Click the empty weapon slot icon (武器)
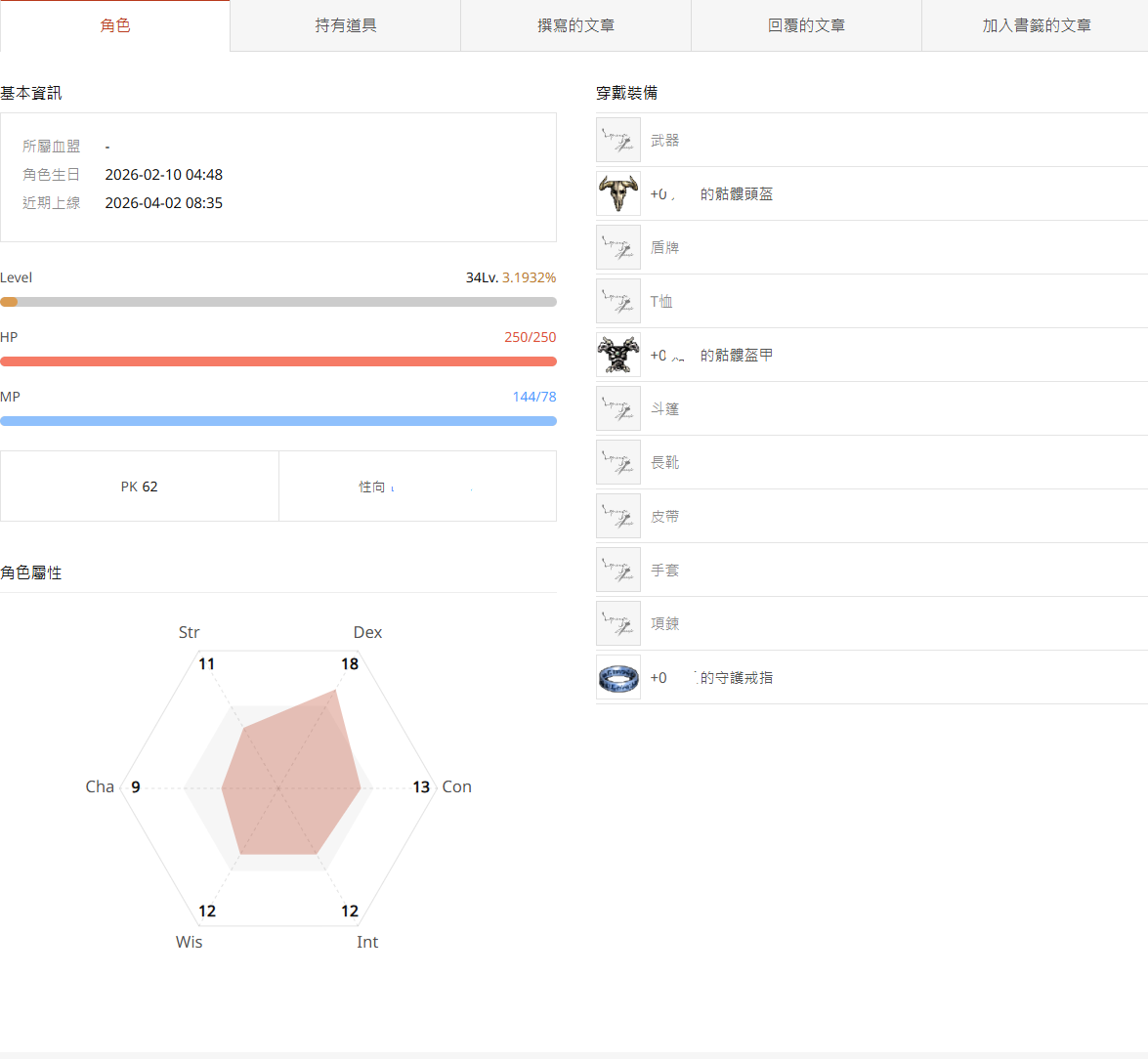 pyautogui.click(x=618, y=140)
